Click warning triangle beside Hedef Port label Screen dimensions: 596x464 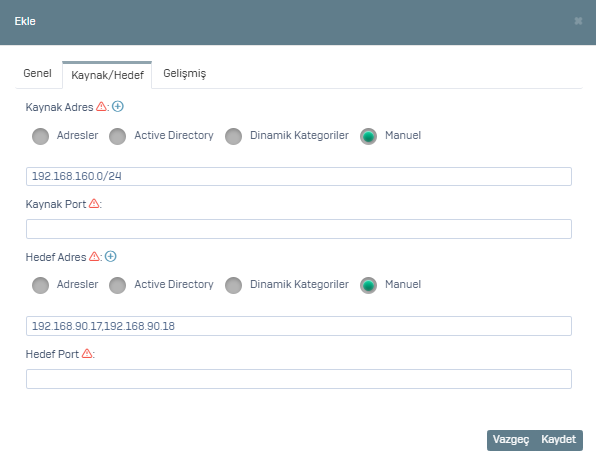coord(87,353)
